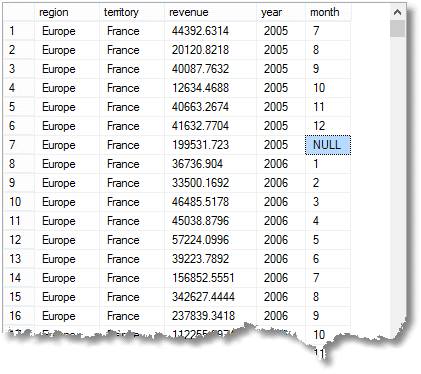
Task: Click France territory cell in row 15
Action: (x=132, y=297)
